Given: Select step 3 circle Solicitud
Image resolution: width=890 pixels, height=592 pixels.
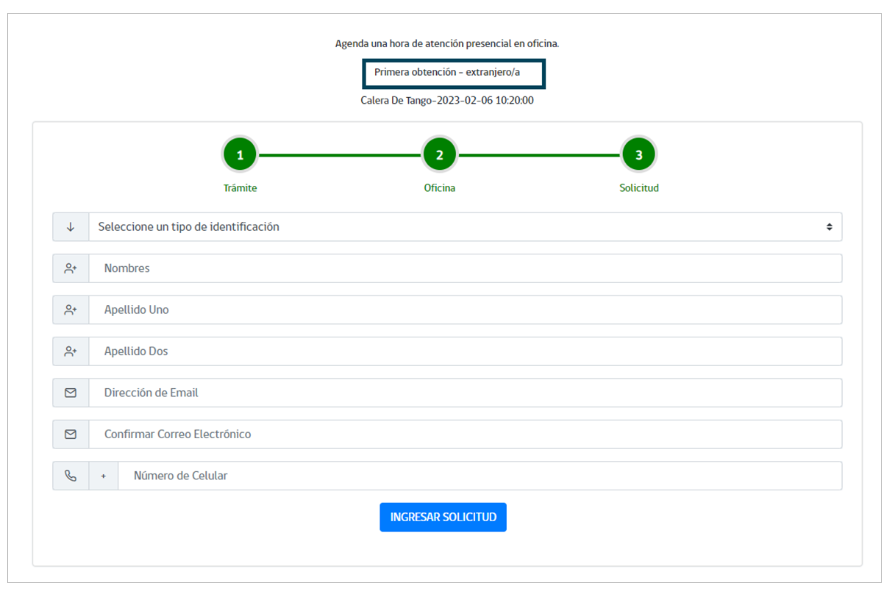Looking at the screenshot, I should (x=639, y=154).
